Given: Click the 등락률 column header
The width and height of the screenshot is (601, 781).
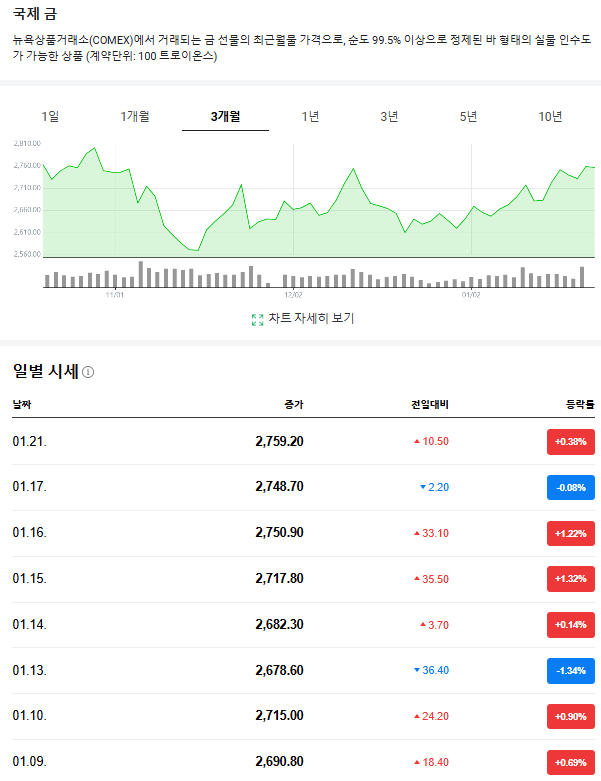Looking at the screenshot, I should pyautogui.click(x=579, y=405).
